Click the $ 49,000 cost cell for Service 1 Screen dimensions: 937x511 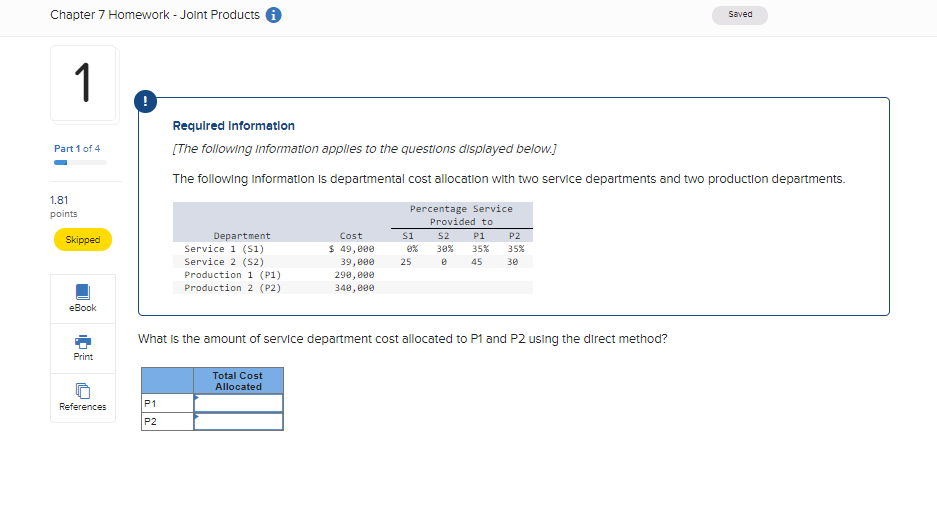point(351,249)
